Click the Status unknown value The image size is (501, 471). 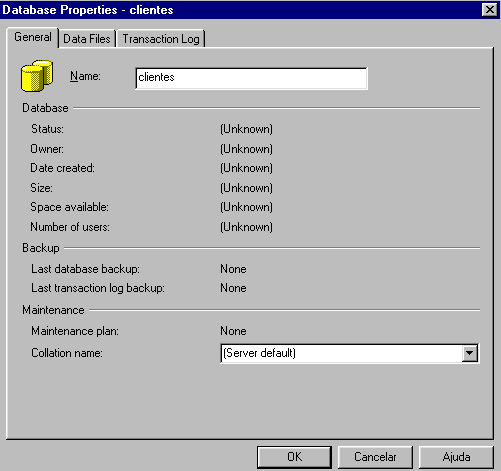click(x=246, y=129)
